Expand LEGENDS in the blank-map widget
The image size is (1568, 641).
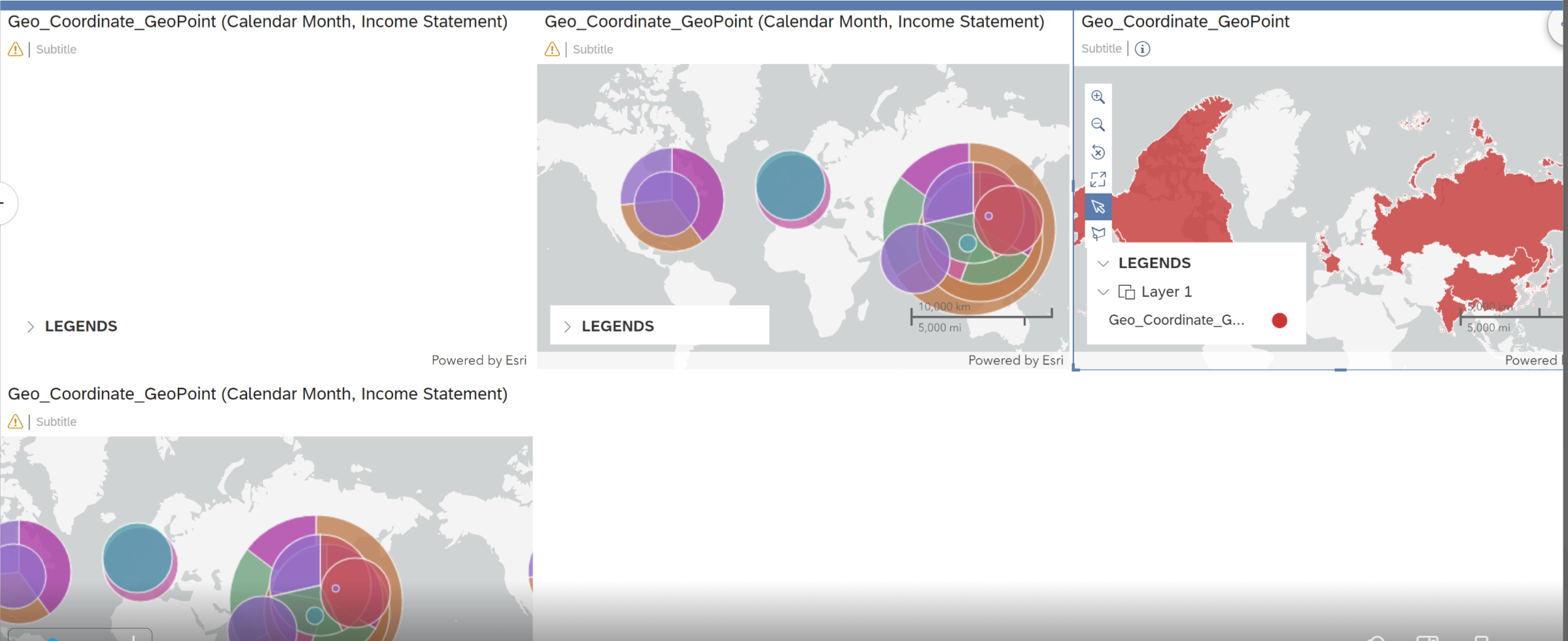31,326
